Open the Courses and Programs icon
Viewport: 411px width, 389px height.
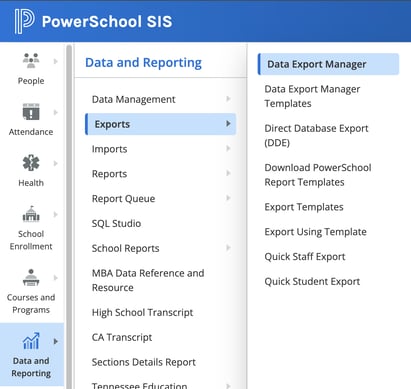(x=31, y=278)
